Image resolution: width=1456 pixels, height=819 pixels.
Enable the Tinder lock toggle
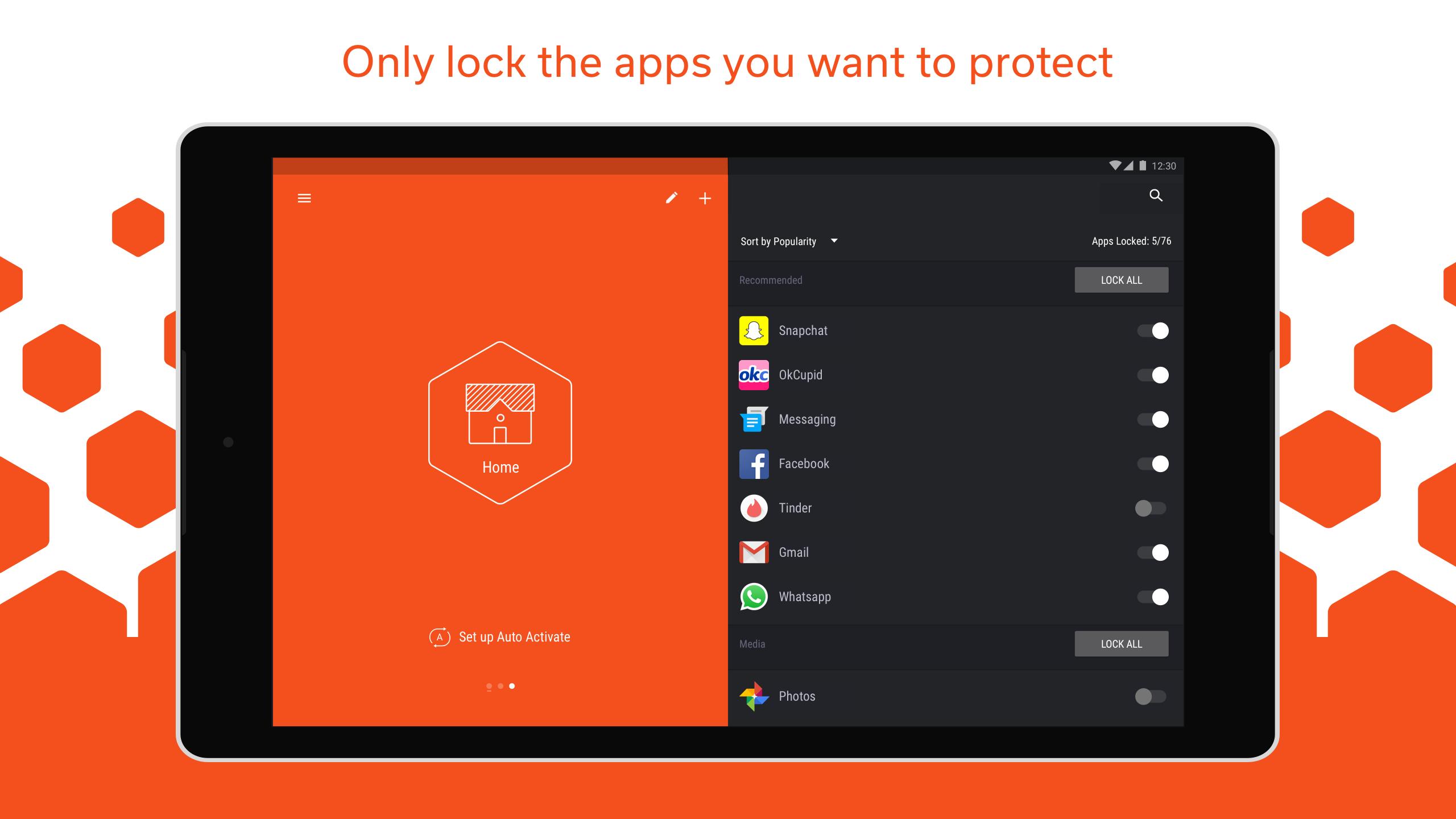1148,507
